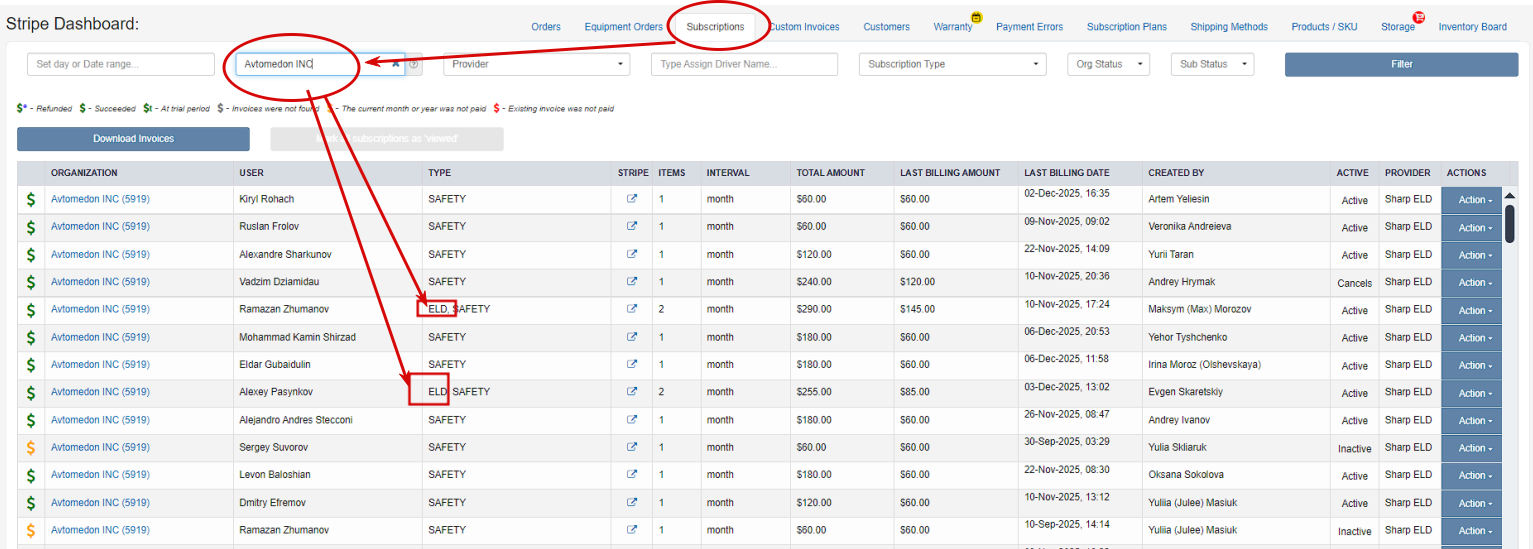Go to the Orders tab
The height and width of the screenshot is (549, 1533).
(x=546, y=27)
